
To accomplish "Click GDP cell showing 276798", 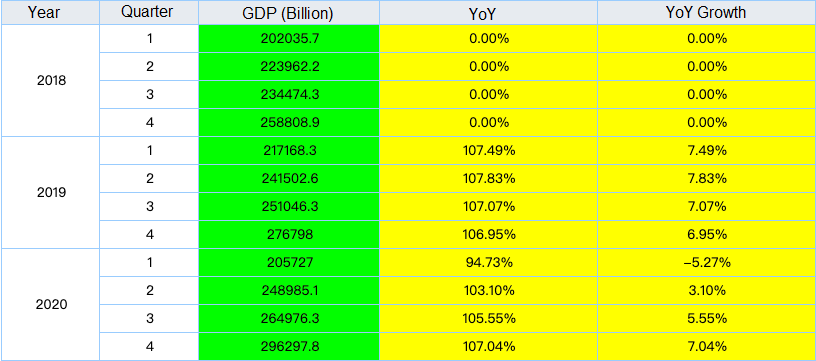I will [289, 235].
